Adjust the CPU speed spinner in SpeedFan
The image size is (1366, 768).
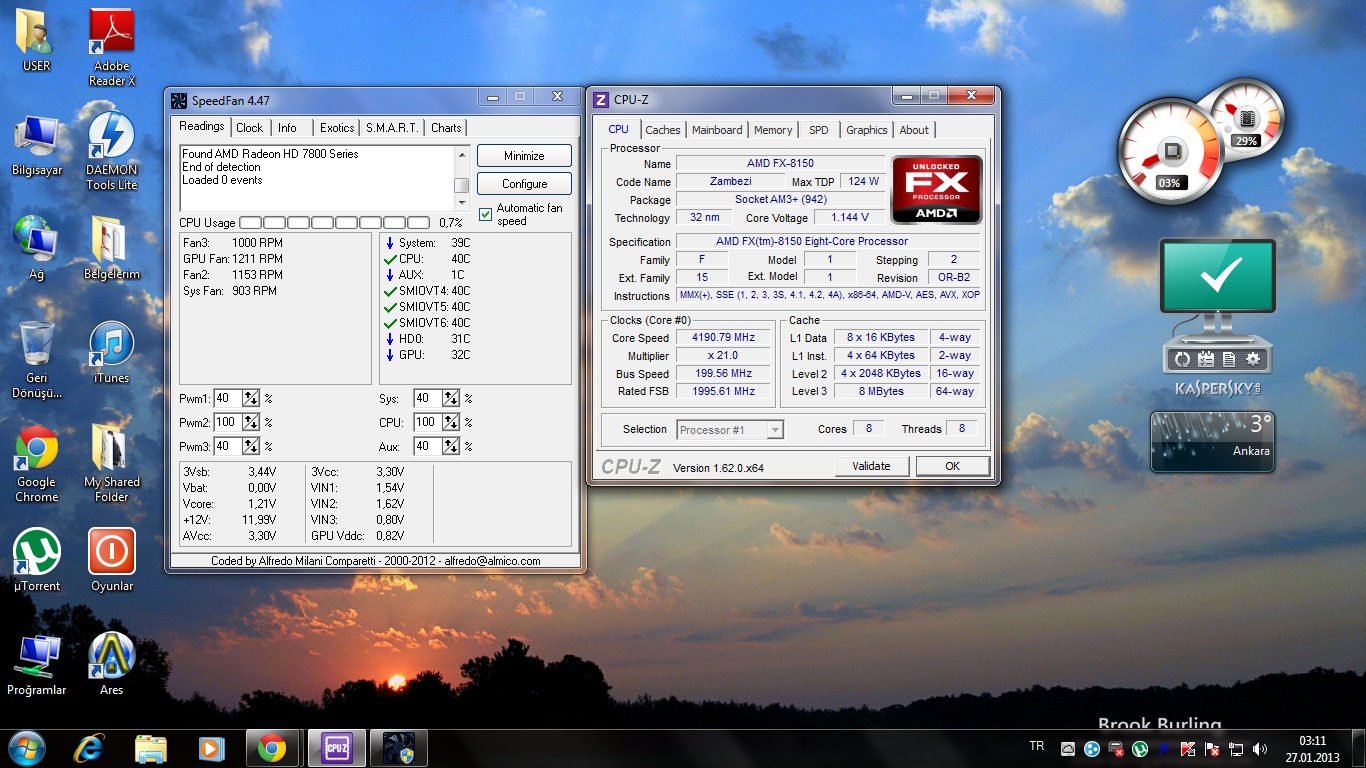pyautogui.click(x=451, y=422)
